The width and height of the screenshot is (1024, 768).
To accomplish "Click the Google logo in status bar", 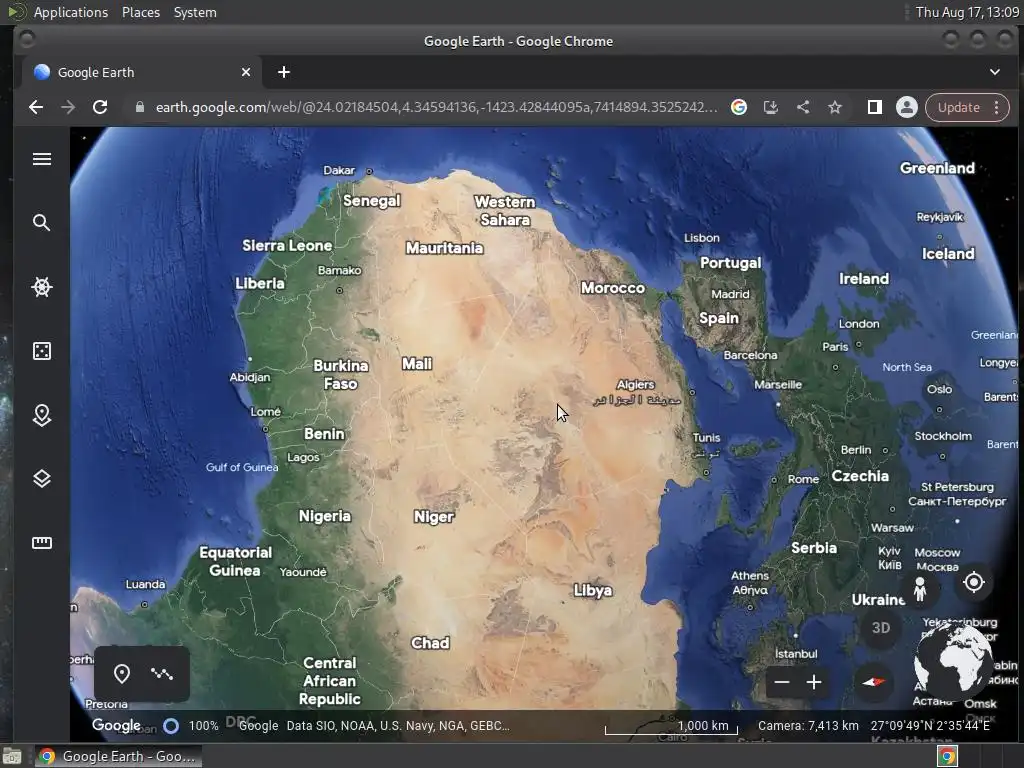I will click(116, 725).
